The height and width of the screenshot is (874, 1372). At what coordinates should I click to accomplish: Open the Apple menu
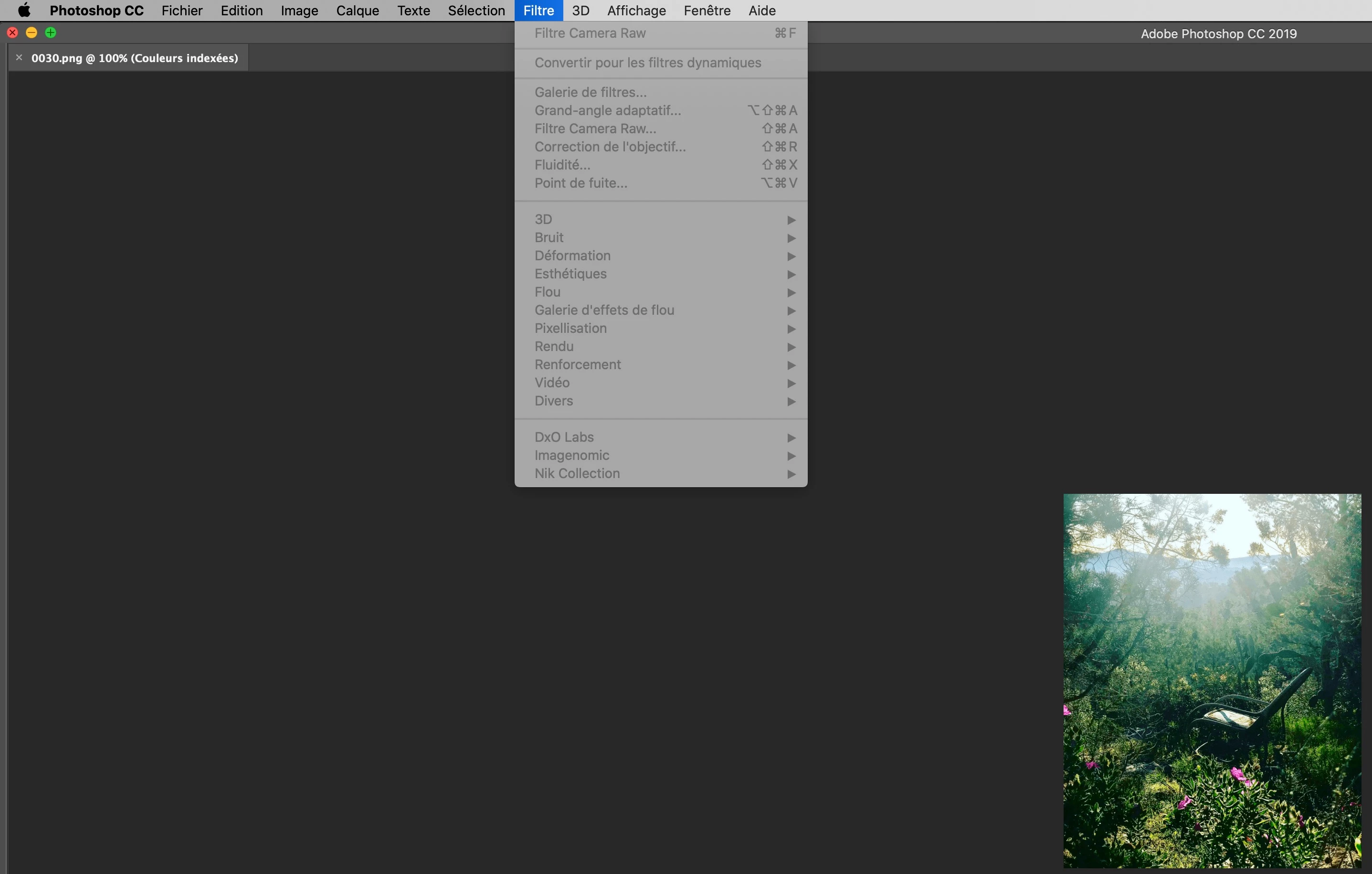tap(24, 10)
